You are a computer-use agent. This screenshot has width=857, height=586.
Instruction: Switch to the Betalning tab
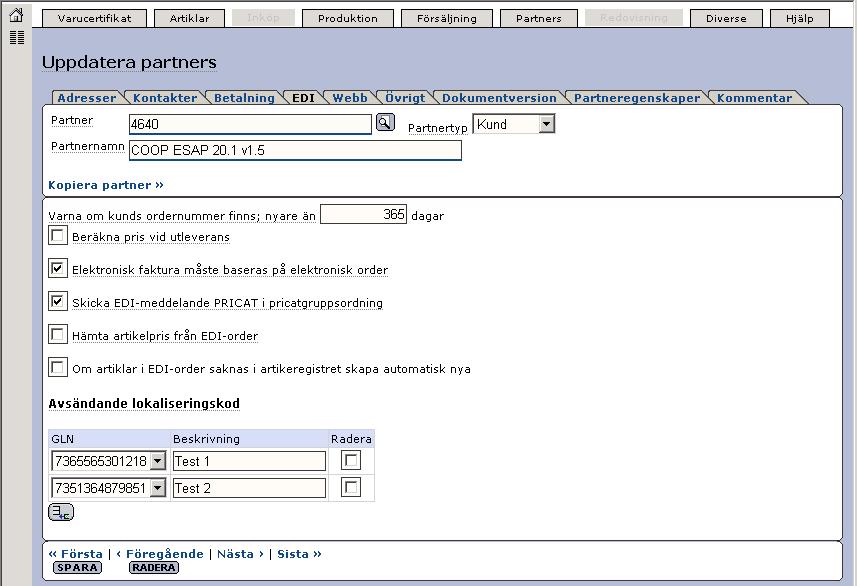tap(244, 98)
